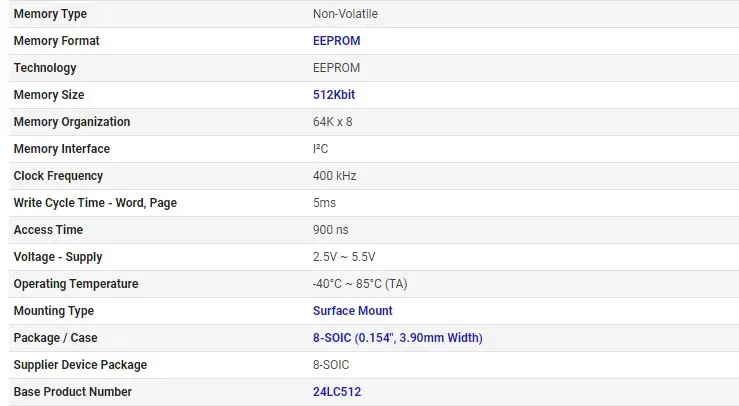The height and width of the screenshot is (406, 739).
Task: Click the Technology EEPROM plain text value
Action: pos(337,68)
